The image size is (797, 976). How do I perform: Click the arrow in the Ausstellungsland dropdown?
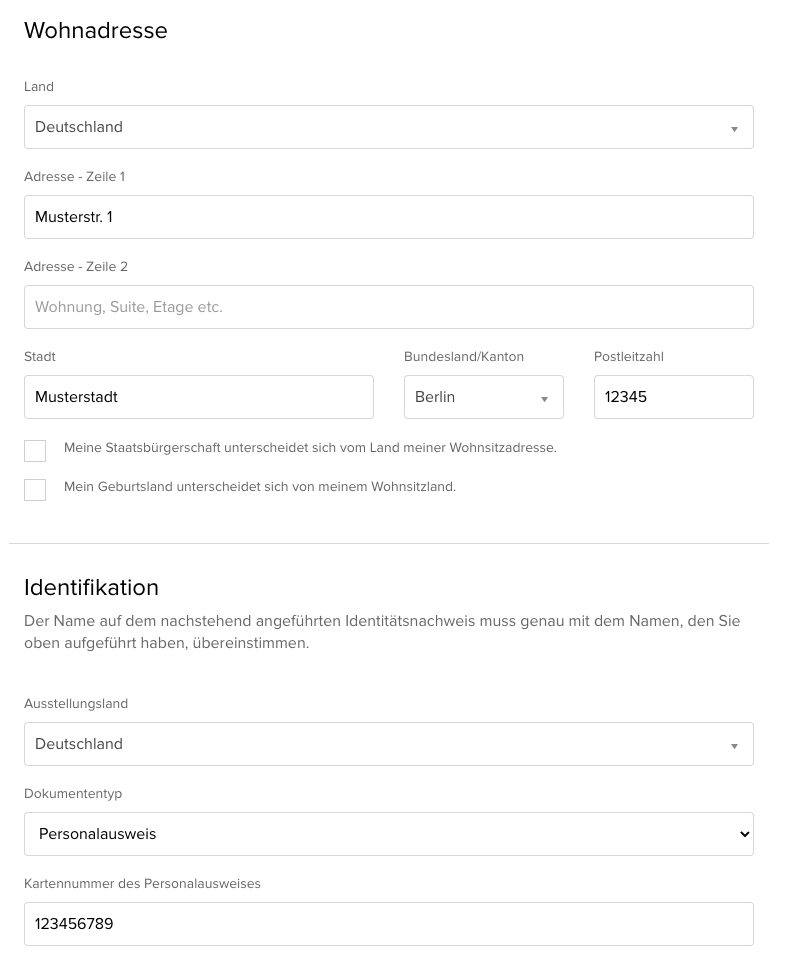tap(734, 746)
